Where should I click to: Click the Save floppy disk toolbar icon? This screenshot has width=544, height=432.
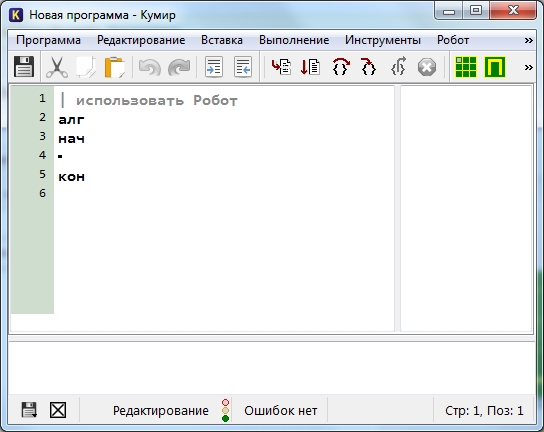point(24,67)
